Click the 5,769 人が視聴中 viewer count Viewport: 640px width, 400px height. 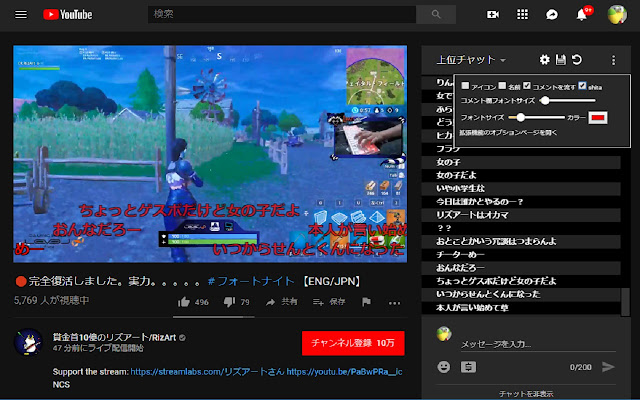(x=51, y=300)
